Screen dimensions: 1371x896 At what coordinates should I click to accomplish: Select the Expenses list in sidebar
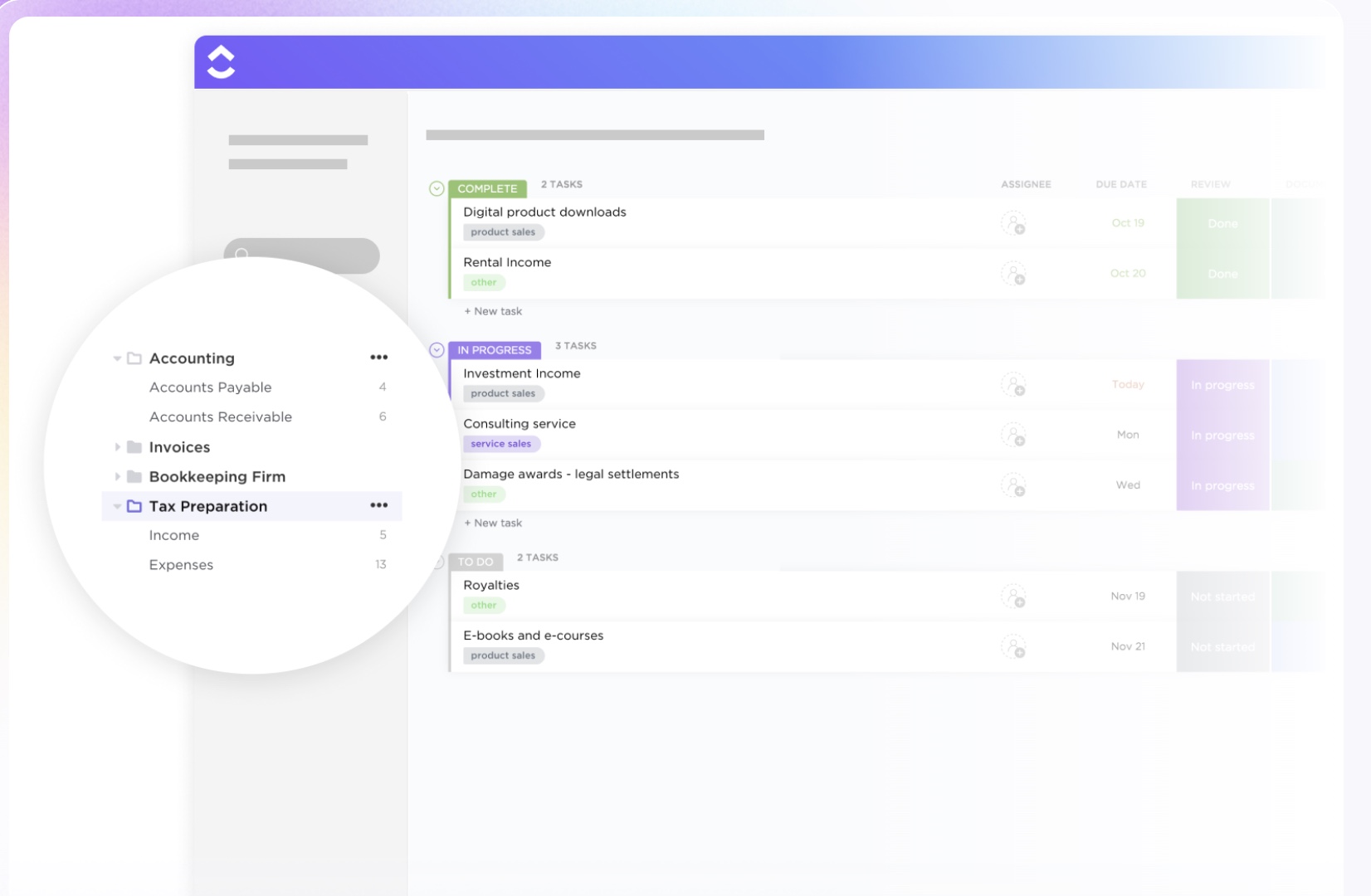[181, 565]
